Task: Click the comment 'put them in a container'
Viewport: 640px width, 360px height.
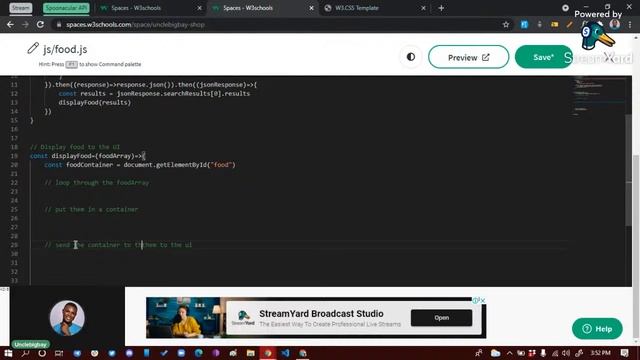Action: click(x=91, y=209)
